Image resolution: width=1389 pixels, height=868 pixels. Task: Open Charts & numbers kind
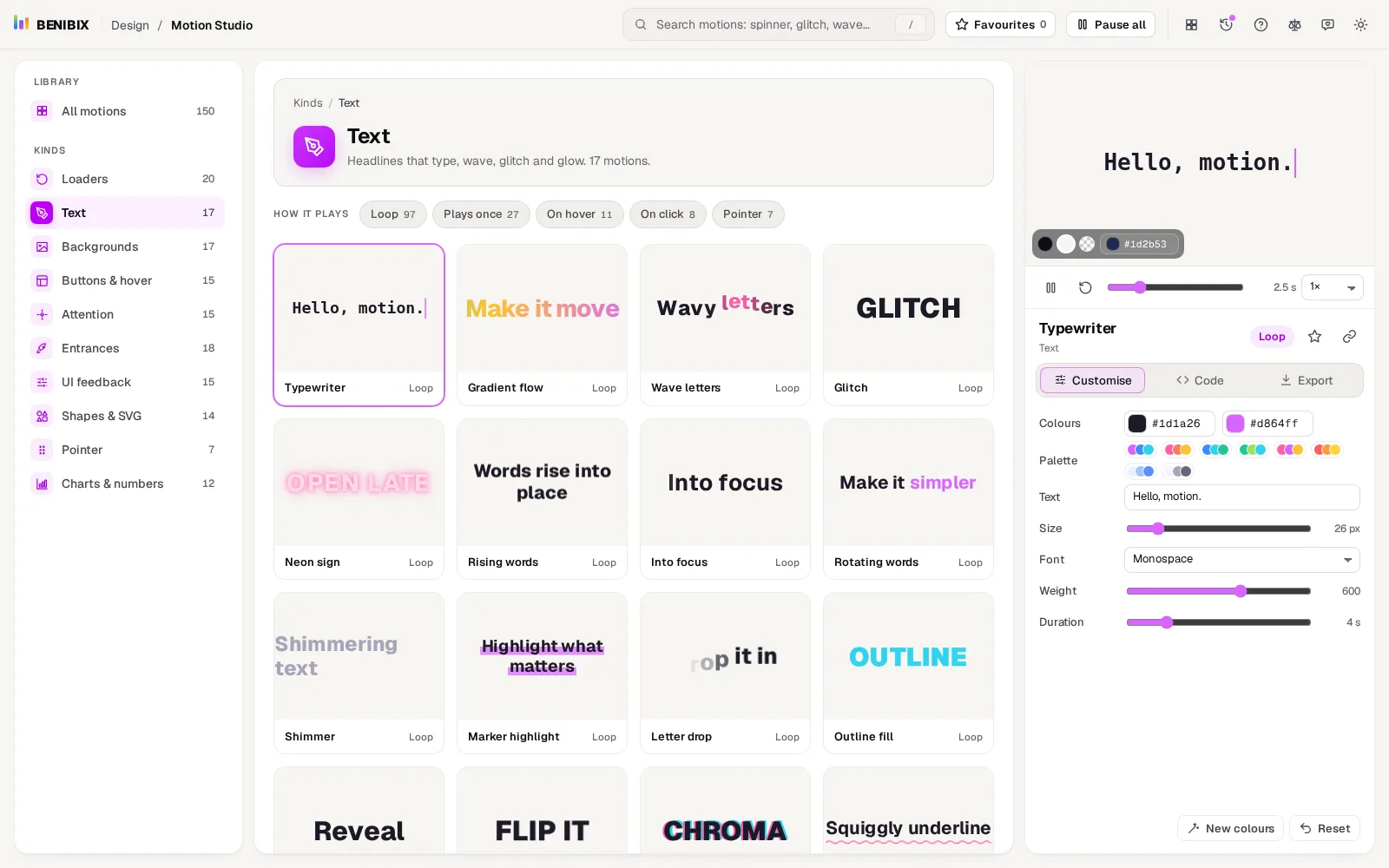click(x=126, y=483)
